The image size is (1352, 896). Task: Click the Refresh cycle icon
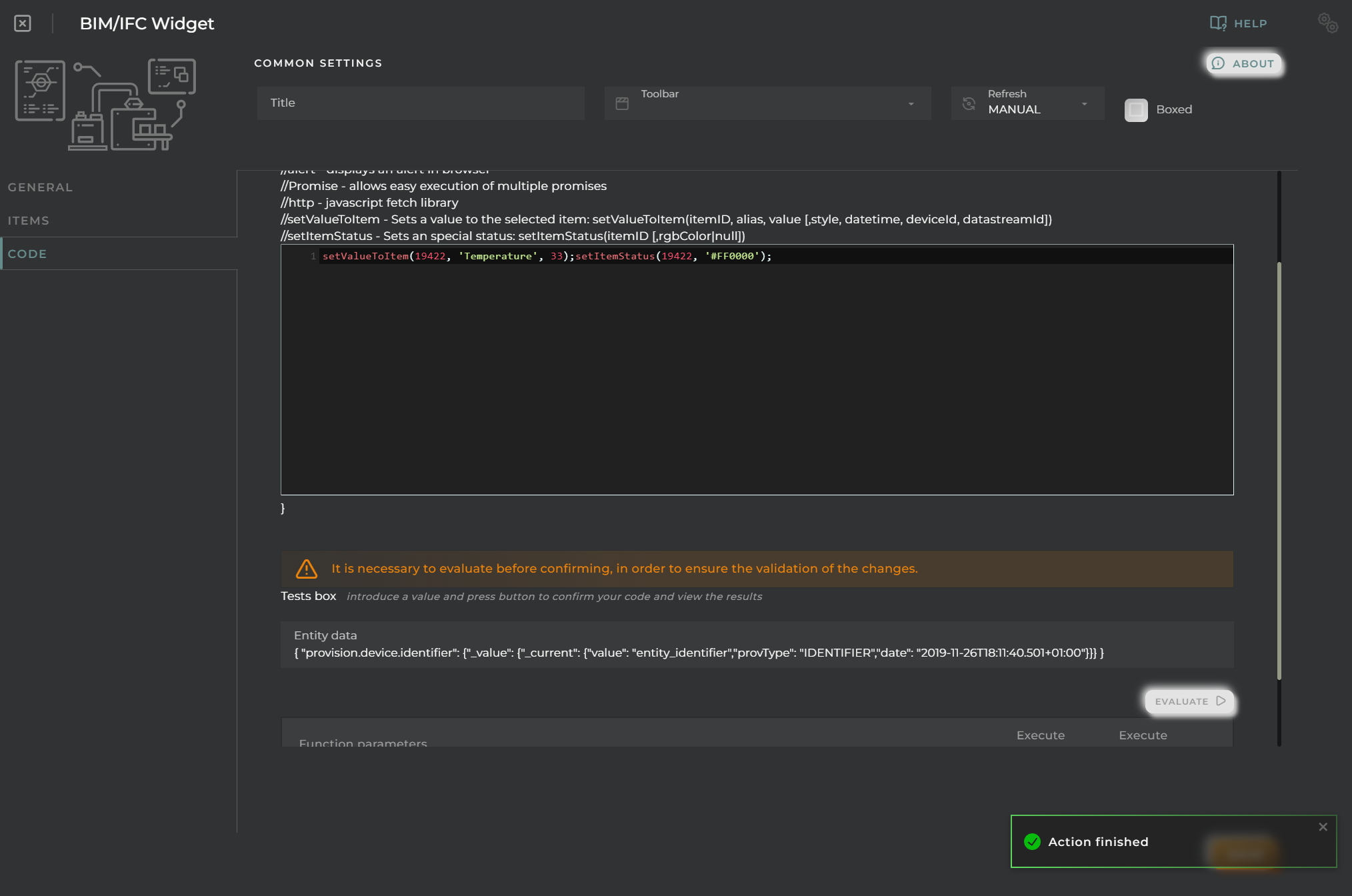[x=969, y=103]
